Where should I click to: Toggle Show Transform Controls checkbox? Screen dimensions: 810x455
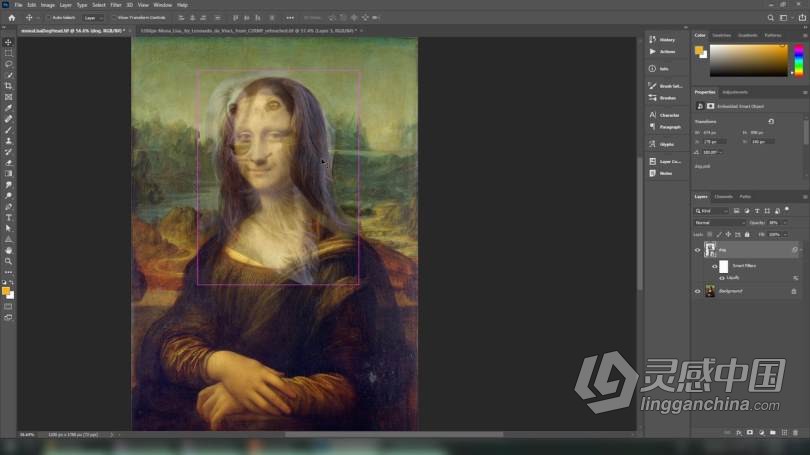(113, 18)
